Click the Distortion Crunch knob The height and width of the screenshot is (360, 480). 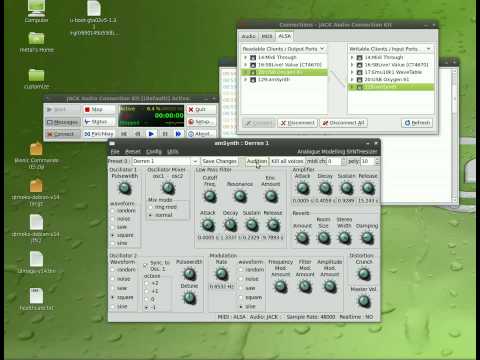click(x=363, y=274)
